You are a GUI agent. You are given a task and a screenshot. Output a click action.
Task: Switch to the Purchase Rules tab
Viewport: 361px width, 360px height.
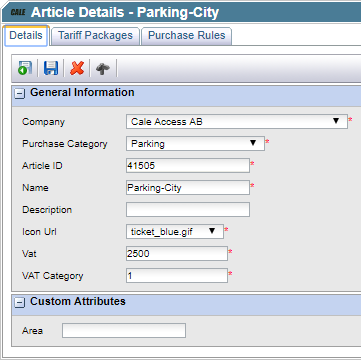187,36
